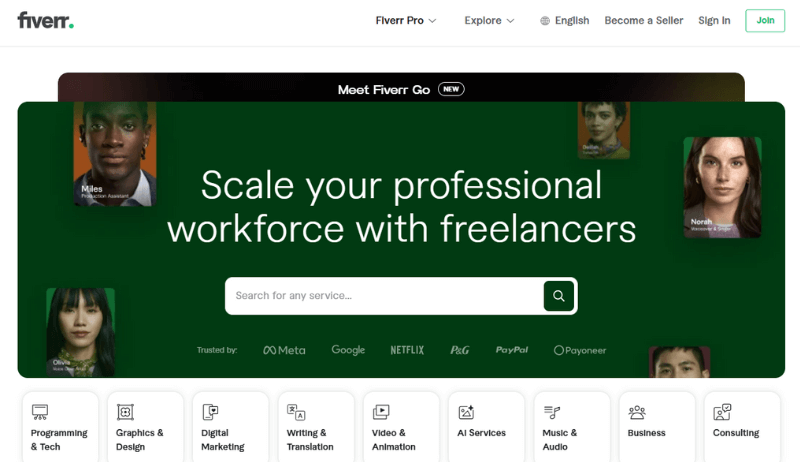Click the PayPal logo
Viewport: 800px width, 462px height.
512,350
